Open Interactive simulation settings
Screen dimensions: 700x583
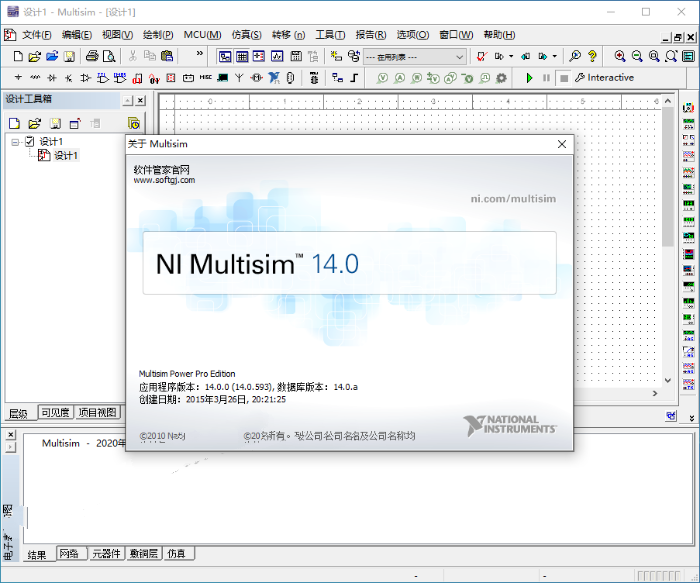604,78
